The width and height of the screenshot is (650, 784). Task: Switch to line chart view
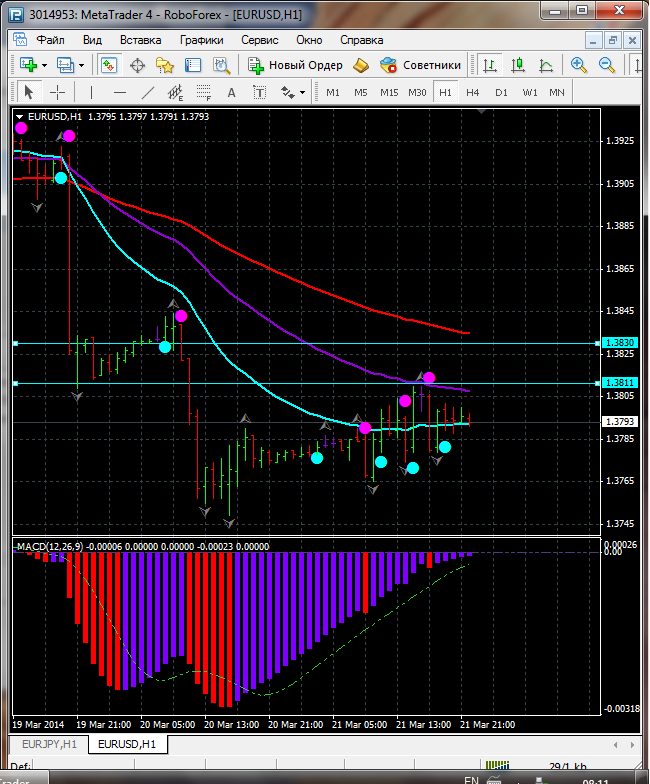pyautogui.click(x=546, y=65)
